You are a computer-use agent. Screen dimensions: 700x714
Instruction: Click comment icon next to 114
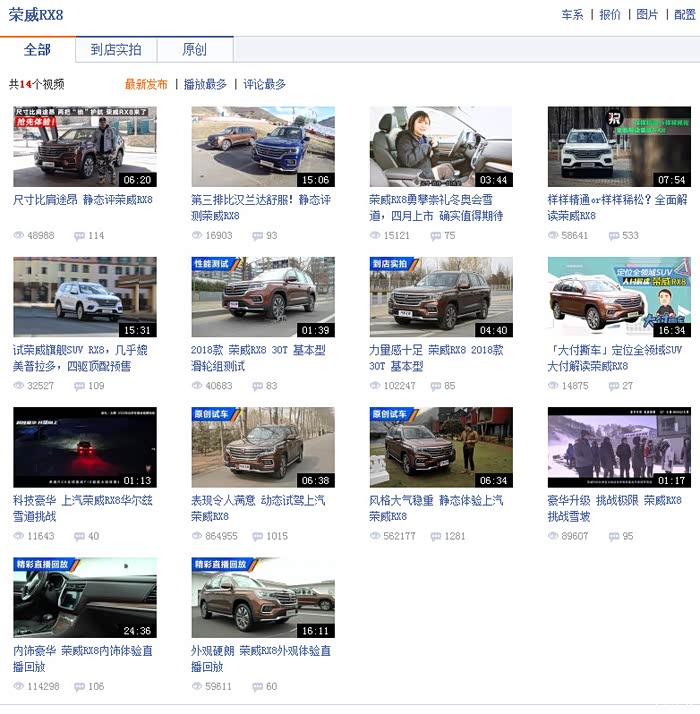79,236
